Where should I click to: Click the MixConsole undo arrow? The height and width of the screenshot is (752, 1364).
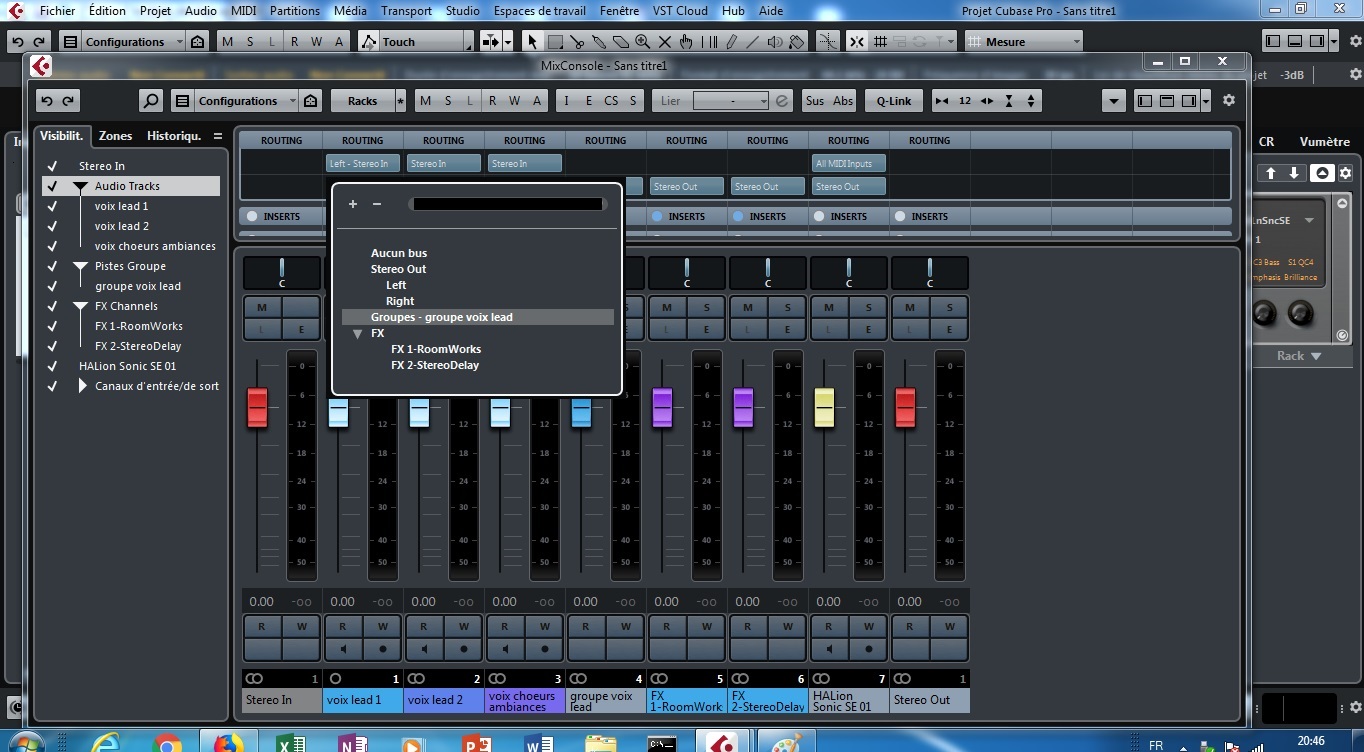tap(48, 101)
